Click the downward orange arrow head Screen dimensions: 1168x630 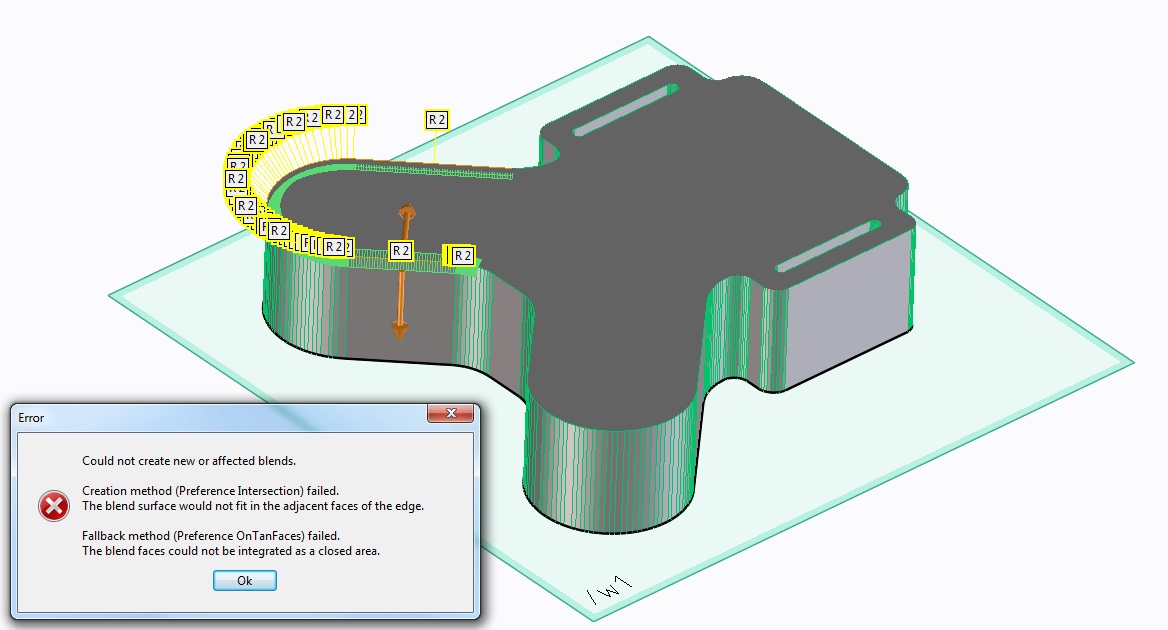click(x=400, y=331)
